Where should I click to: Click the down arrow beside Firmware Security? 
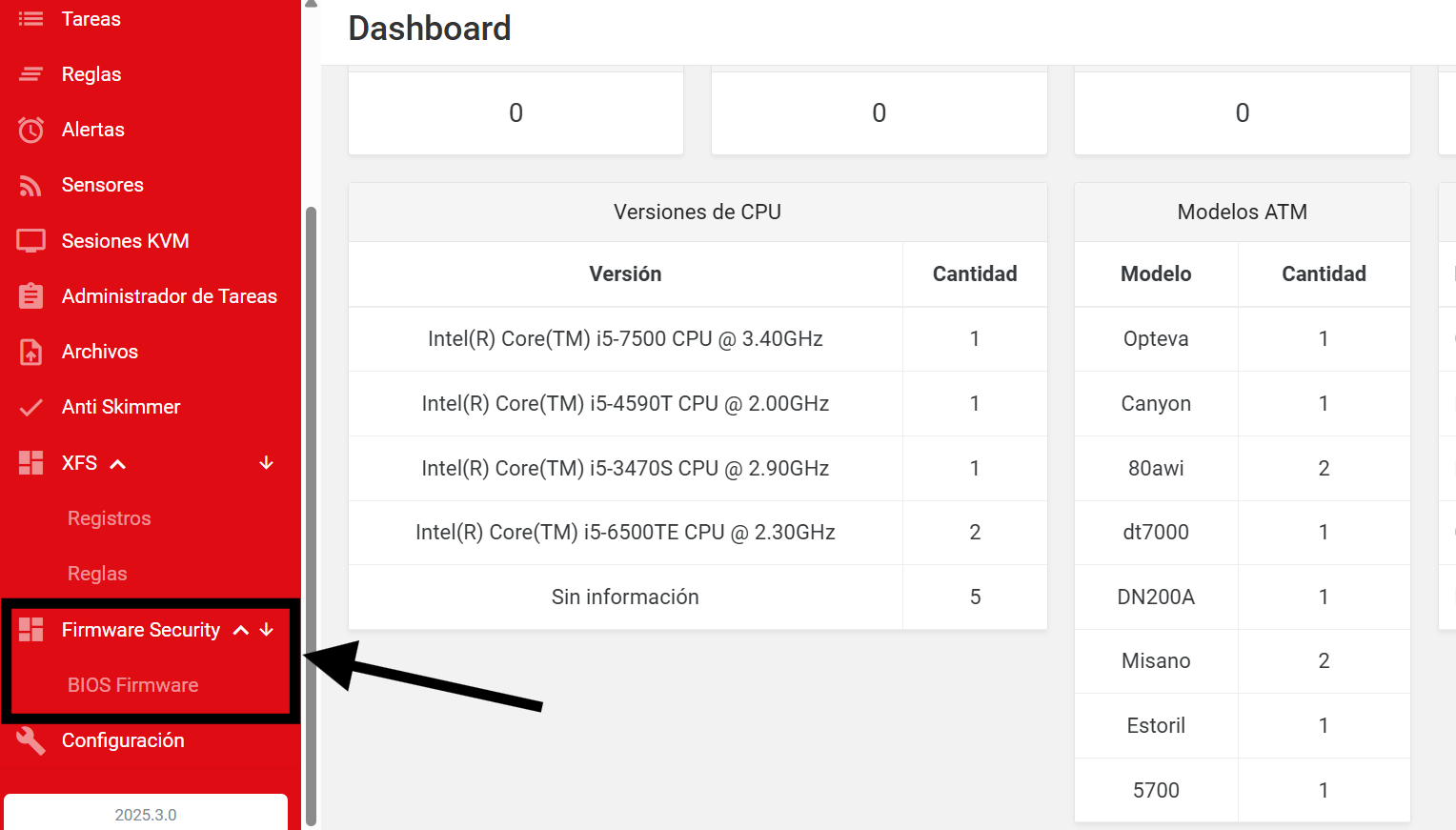point(267,630)
